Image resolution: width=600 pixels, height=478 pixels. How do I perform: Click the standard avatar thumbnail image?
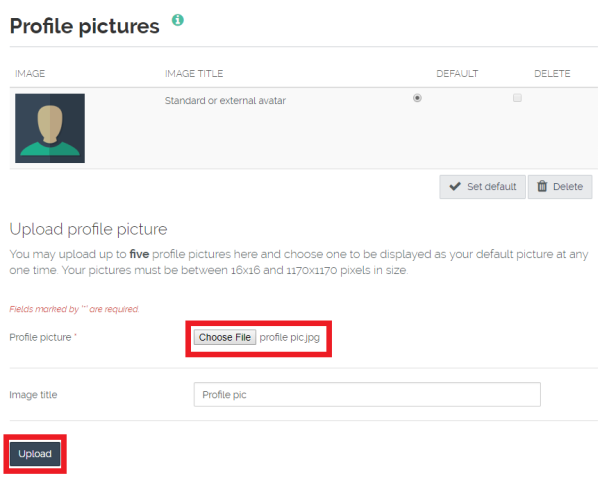coord(50,128)
